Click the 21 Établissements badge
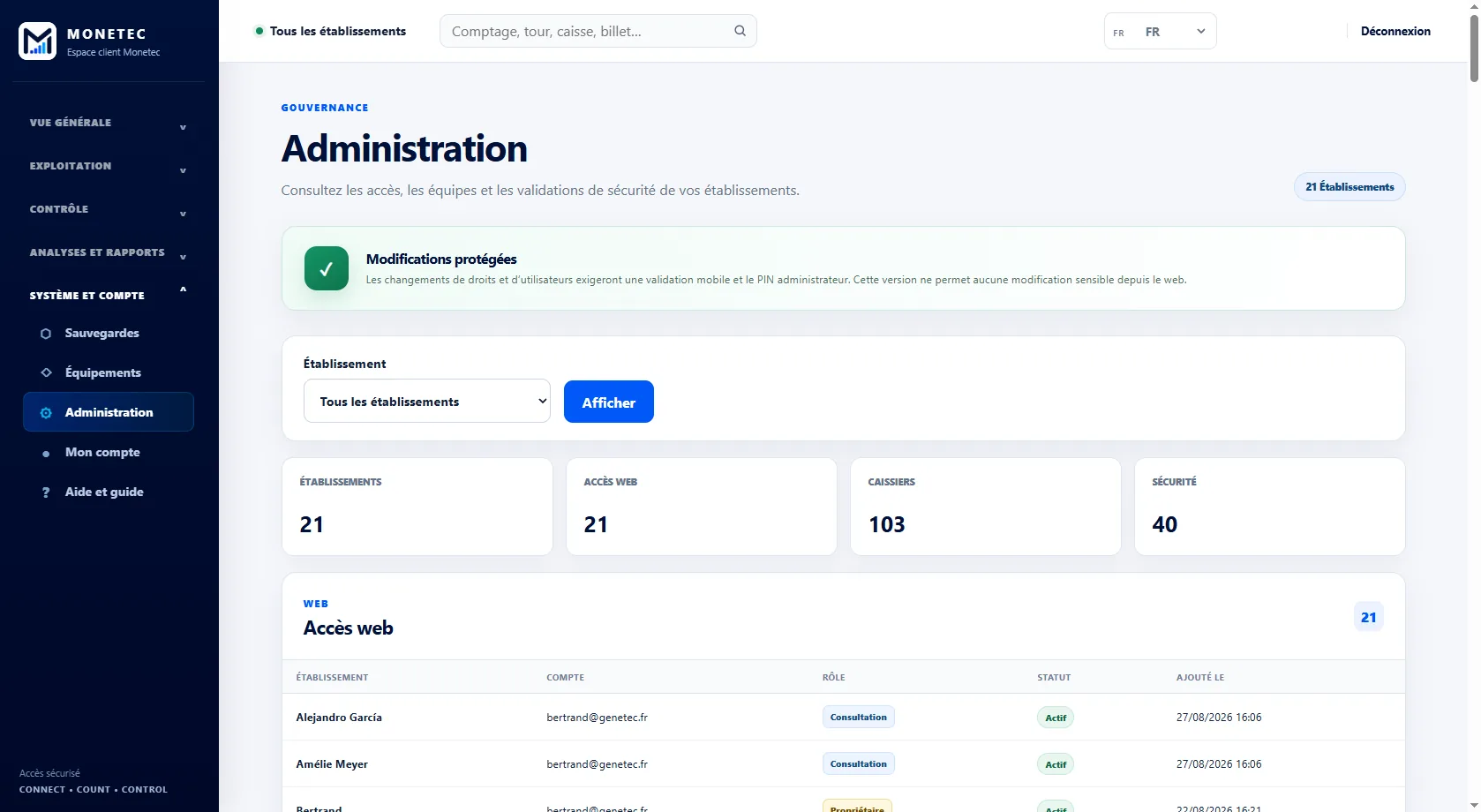This screenshot has width=1481, height=812. pyautogui.click(x=1349, y=187)
